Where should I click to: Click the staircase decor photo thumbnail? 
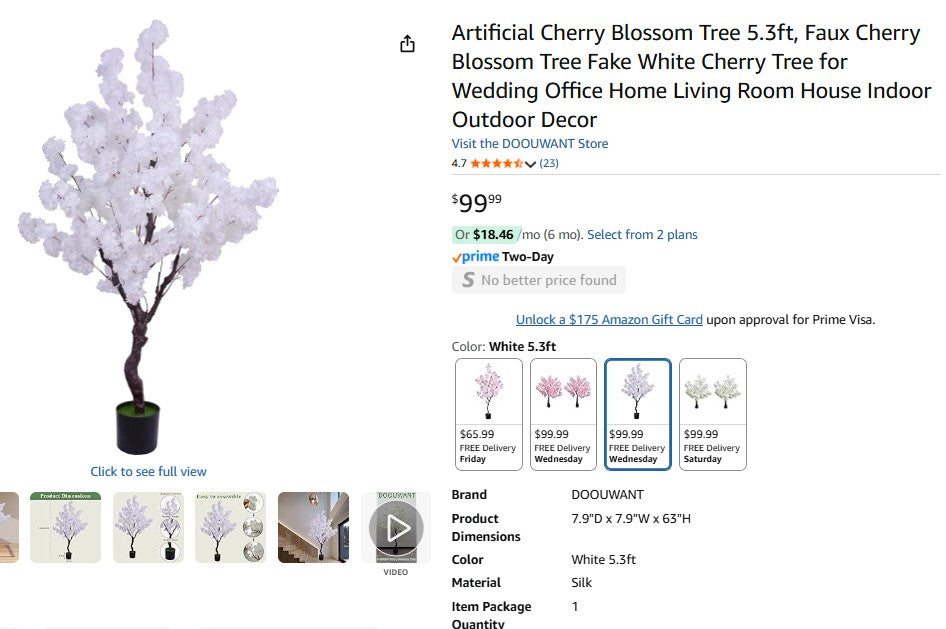(313, 525)
